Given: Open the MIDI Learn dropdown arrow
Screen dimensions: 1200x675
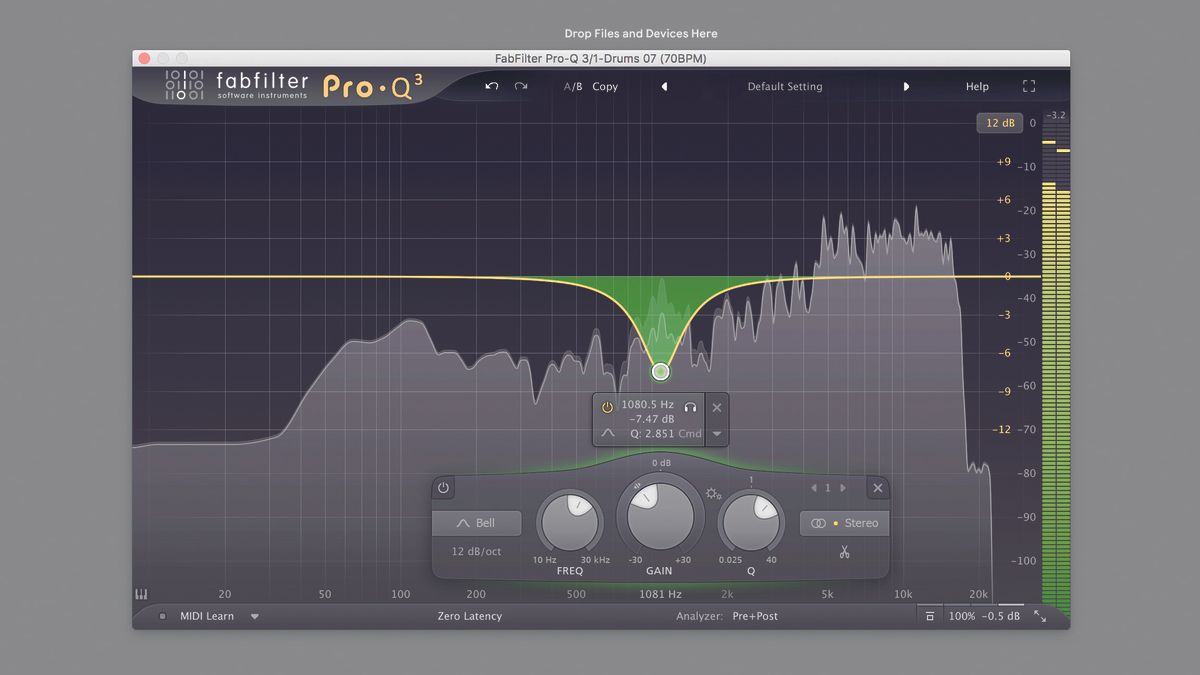Looking at the screenshot, I should [255, 616].
